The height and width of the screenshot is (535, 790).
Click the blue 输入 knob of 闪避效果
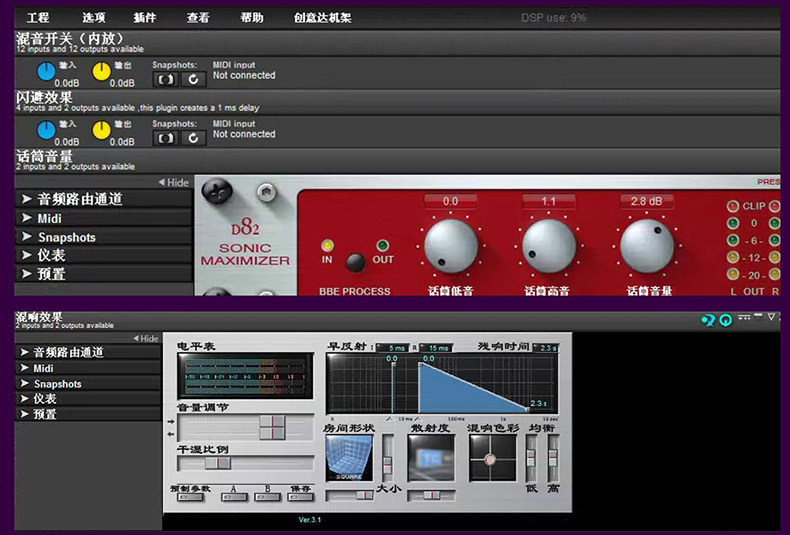[x=46, y=130]
